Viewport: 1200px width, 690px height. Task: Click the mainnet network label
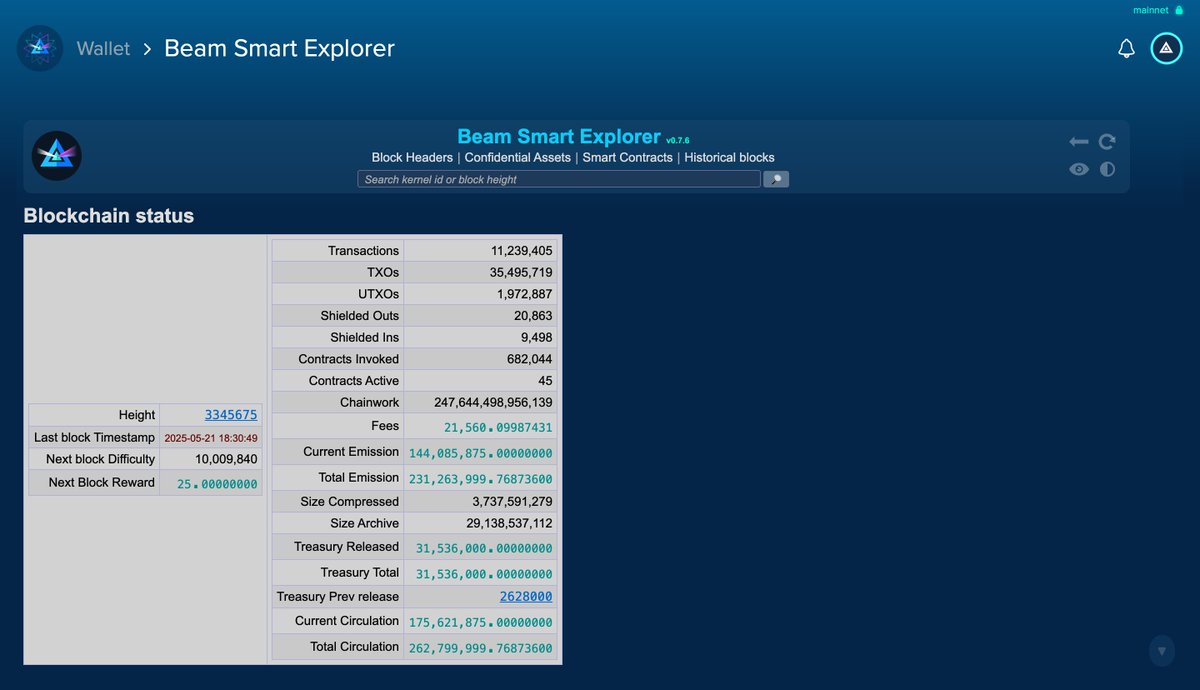point(1150,10)
